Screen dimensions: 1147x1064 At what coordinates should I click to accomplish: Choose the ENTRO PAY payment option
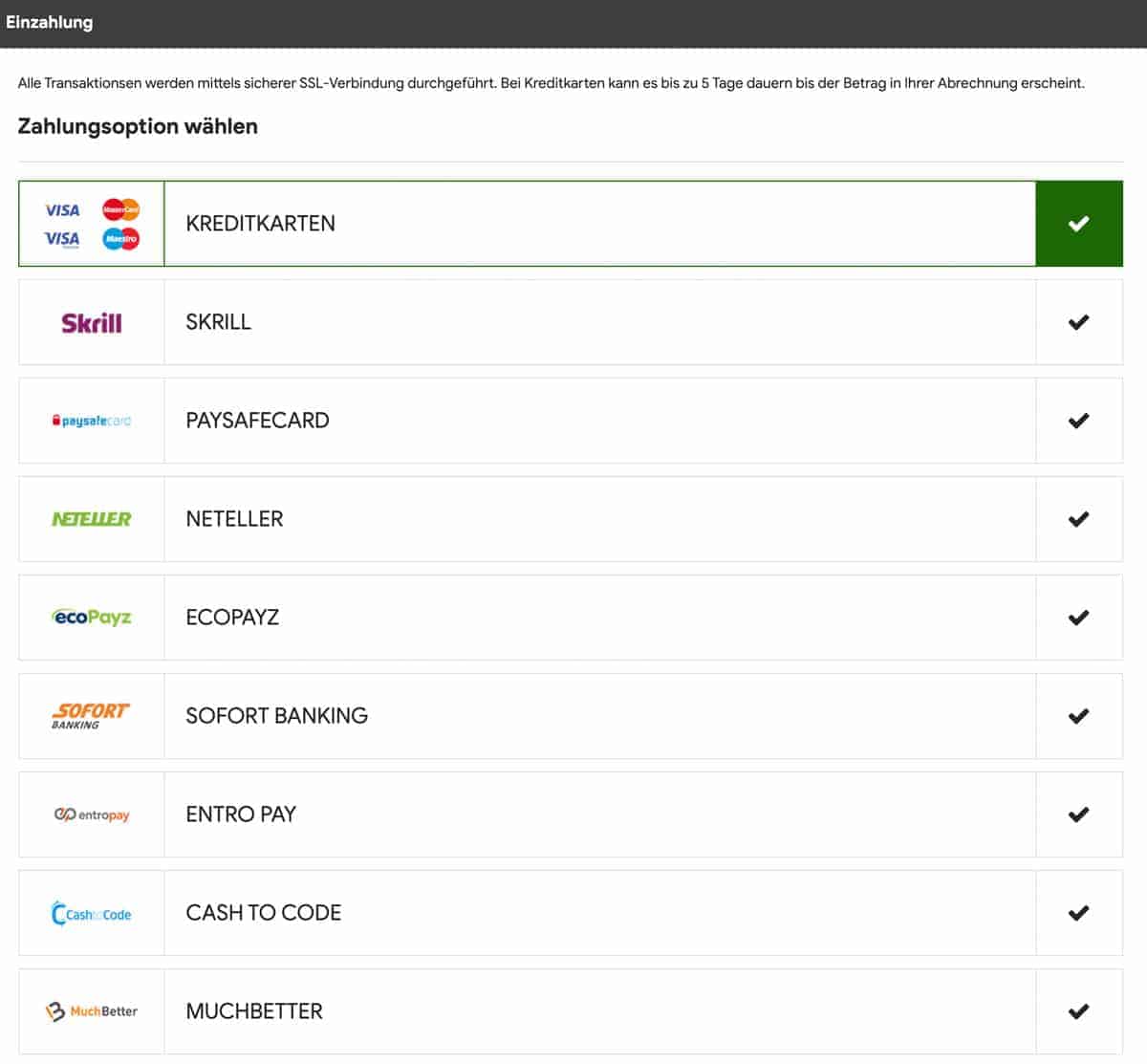coord(571,814)
